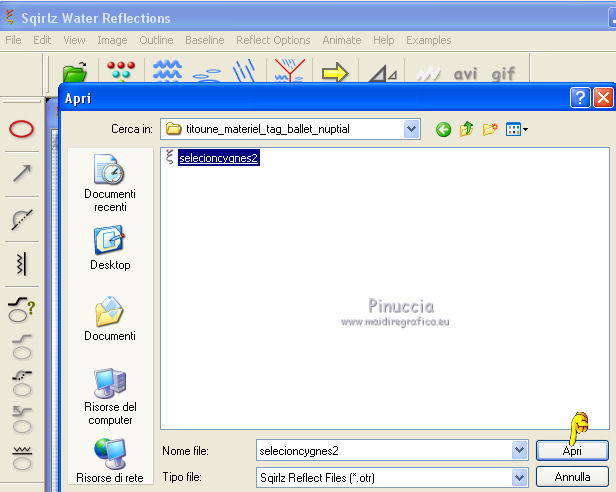Select the diagonal arrow tool
The width and height of the screenshot is (616, 492).
(22, 174)
